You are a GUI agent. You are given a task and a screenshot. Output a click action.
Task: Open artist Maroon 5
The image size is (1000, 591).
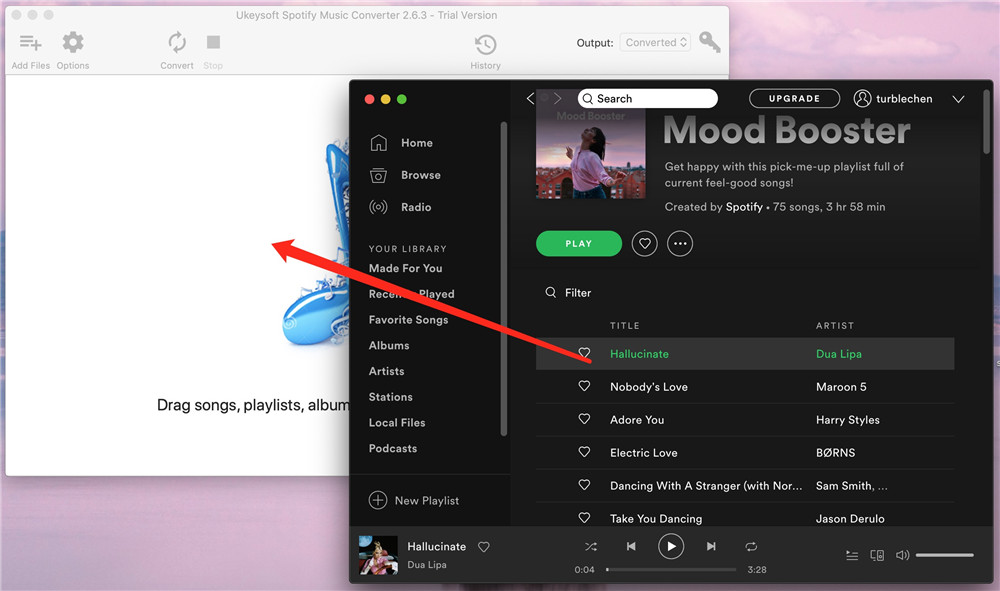tap(841, 387)
